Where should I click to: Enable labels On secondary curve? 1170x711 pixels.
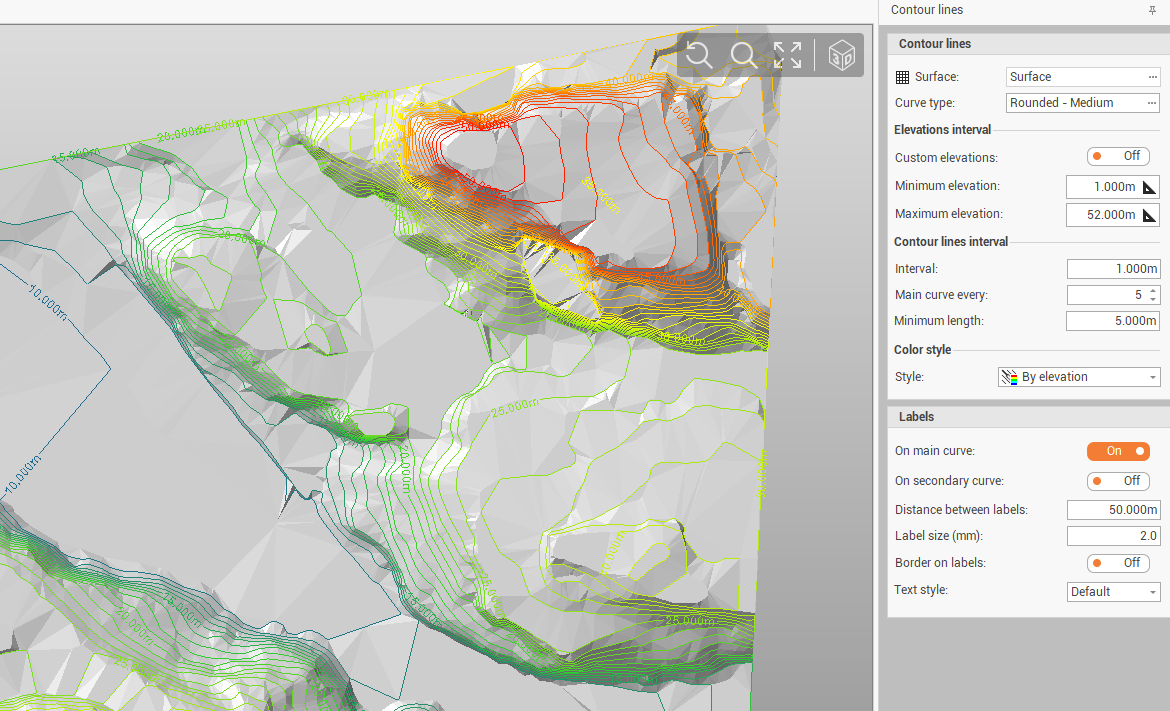(1118, 481)
